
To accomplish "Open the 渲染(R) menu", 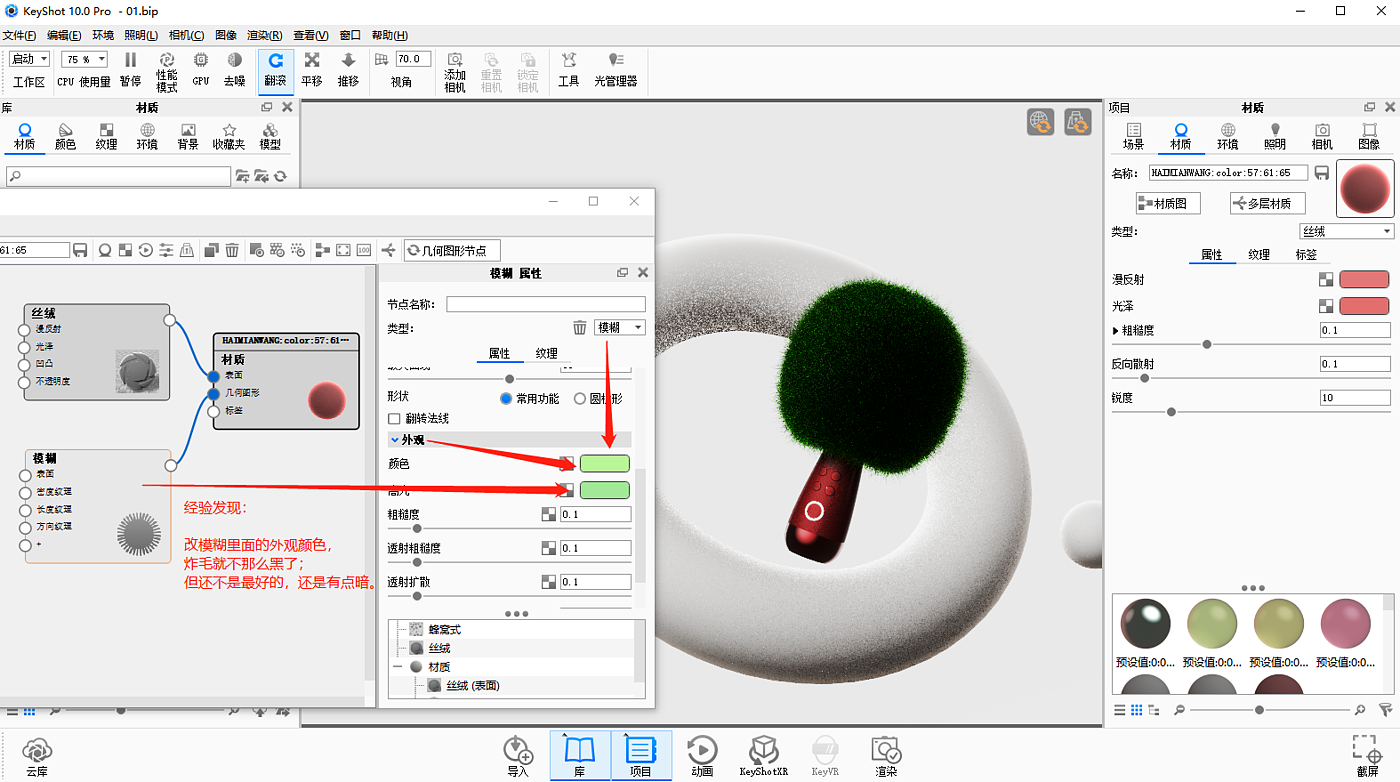I will 264,35.
